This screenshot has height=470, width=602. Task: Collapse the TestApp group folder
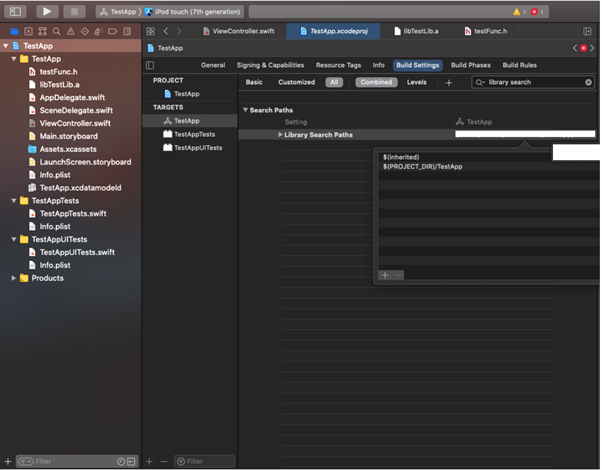tap(14, 59)
